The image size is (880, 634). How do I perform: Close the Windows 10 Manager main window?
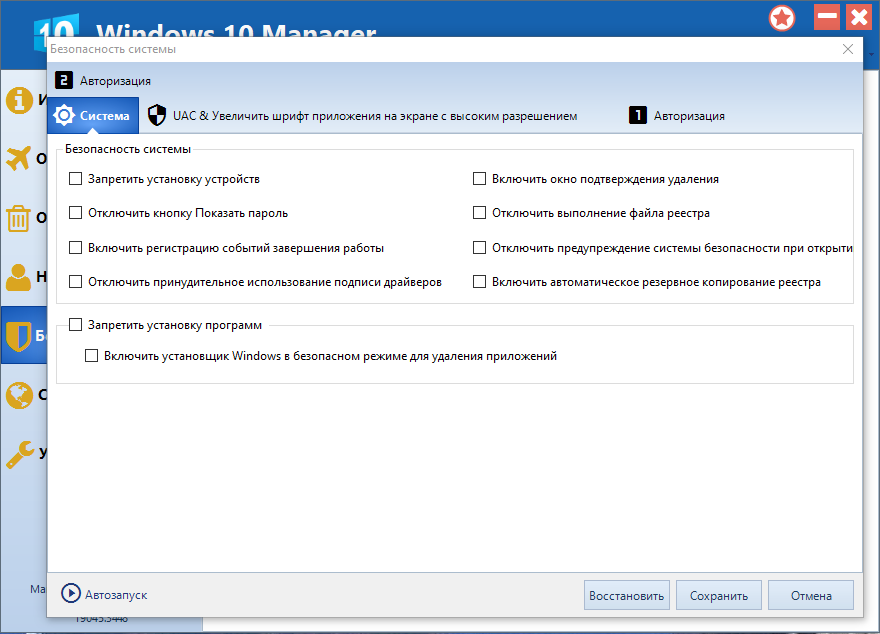[859, 17]
